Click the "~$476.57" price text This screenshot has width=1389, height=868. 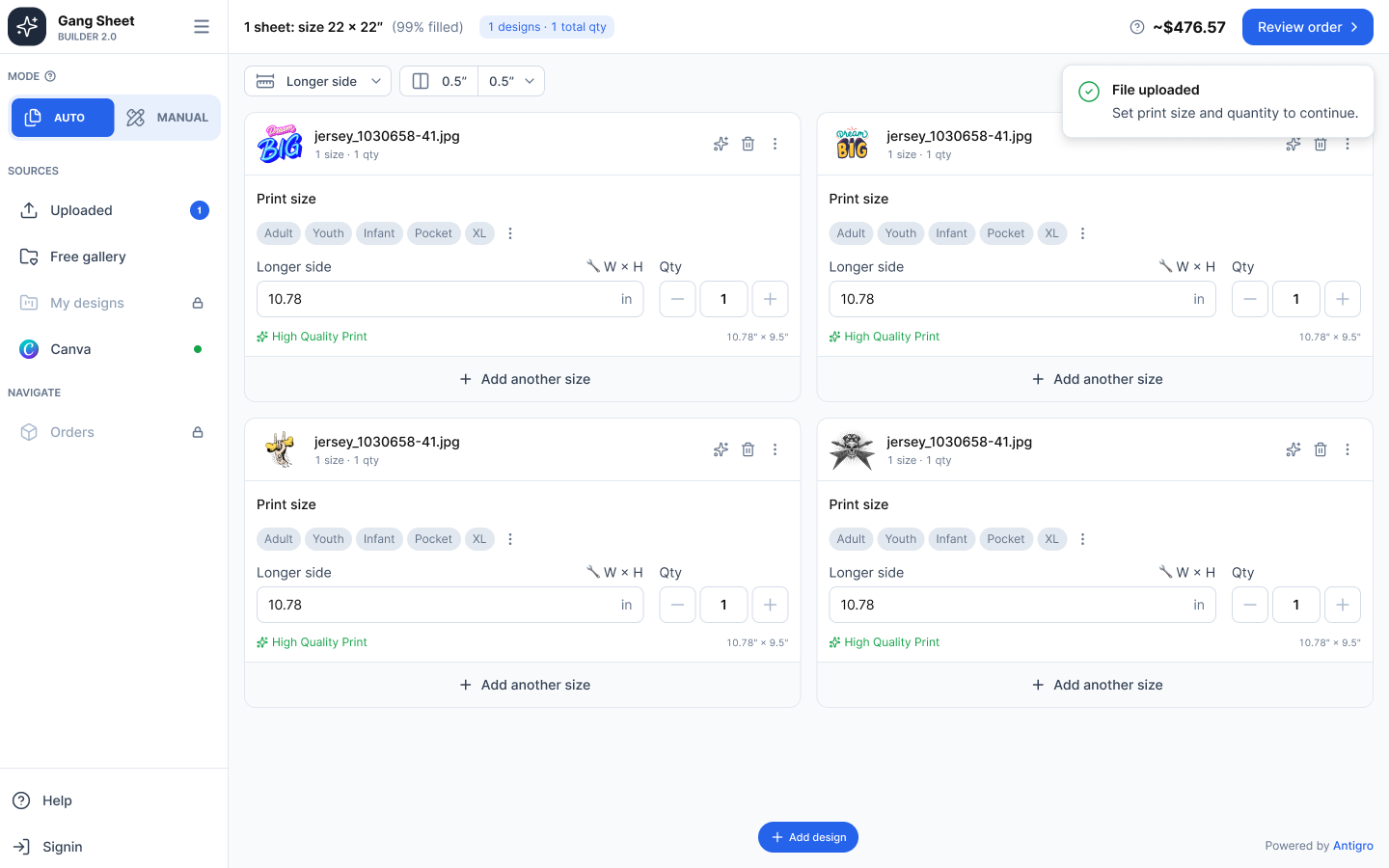click(x=1189, y=27)
